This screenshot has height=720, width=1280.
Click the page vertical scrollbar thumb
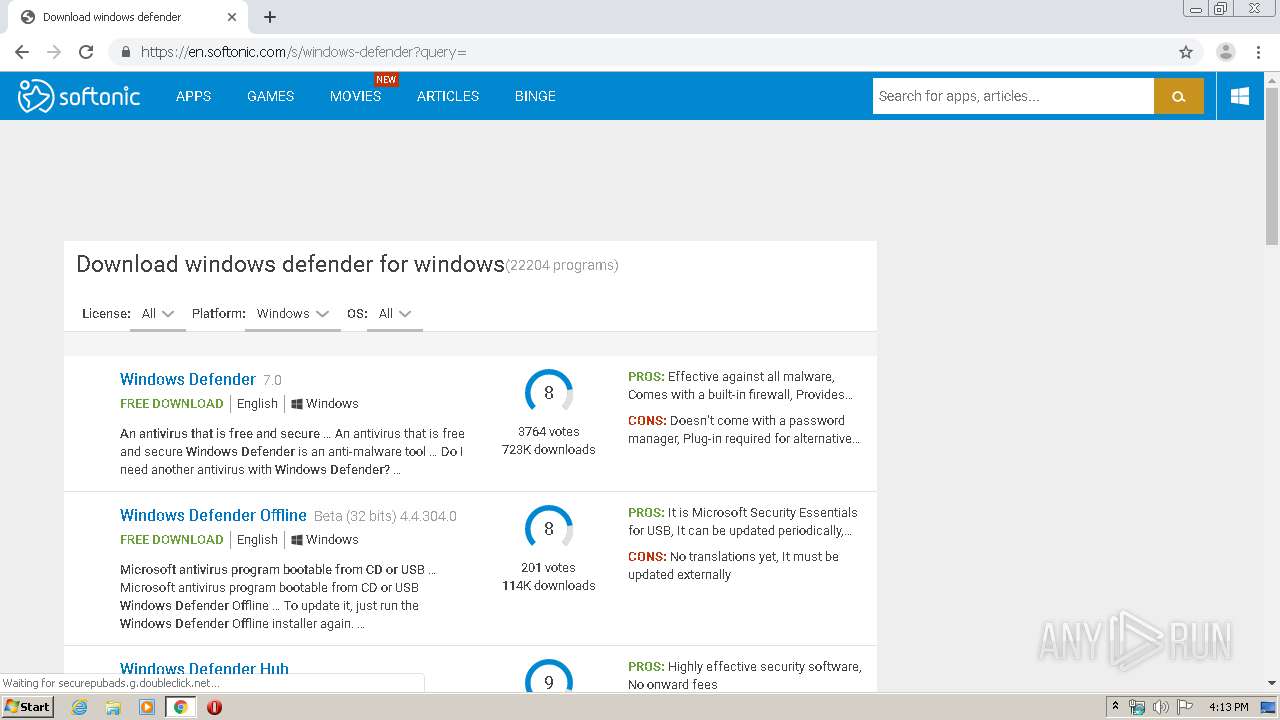tap(1272, 165)
